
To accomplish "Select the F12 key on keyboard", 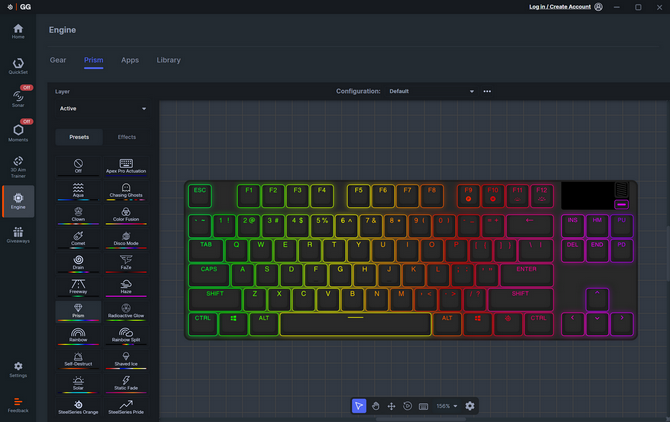I will pos(542,196).
